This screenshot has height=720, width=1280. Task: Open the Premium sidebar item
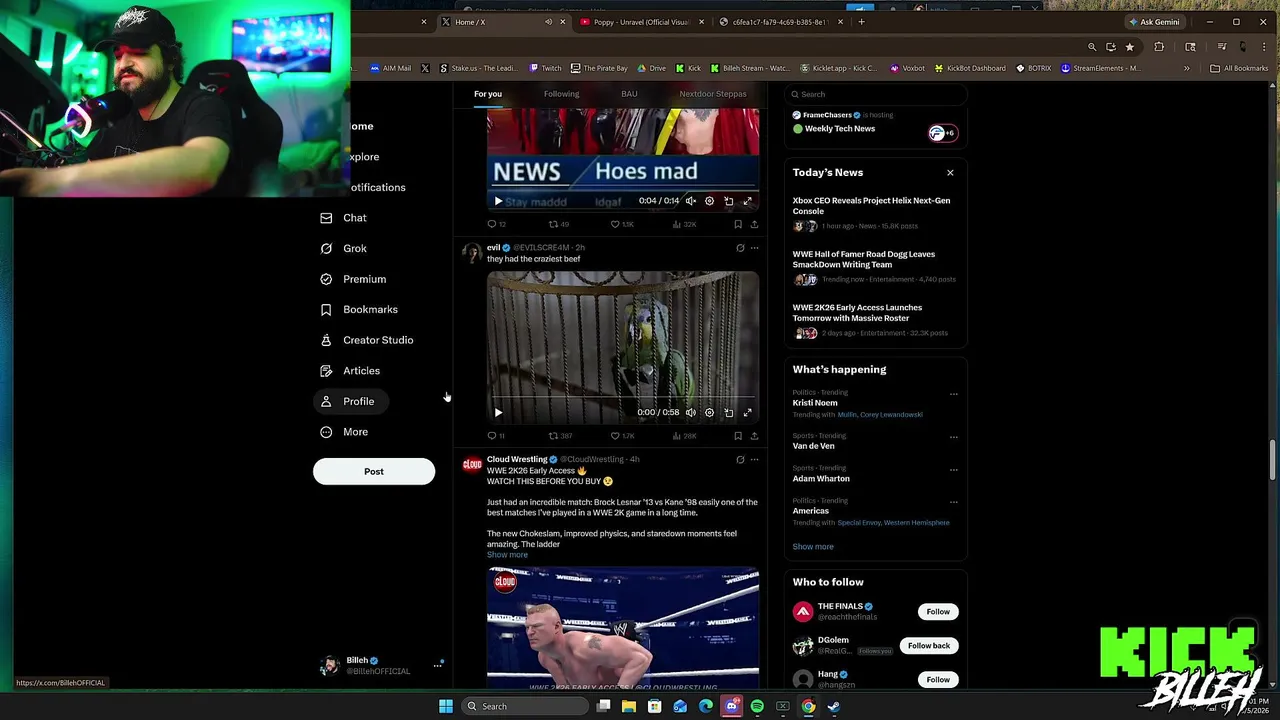353,279
